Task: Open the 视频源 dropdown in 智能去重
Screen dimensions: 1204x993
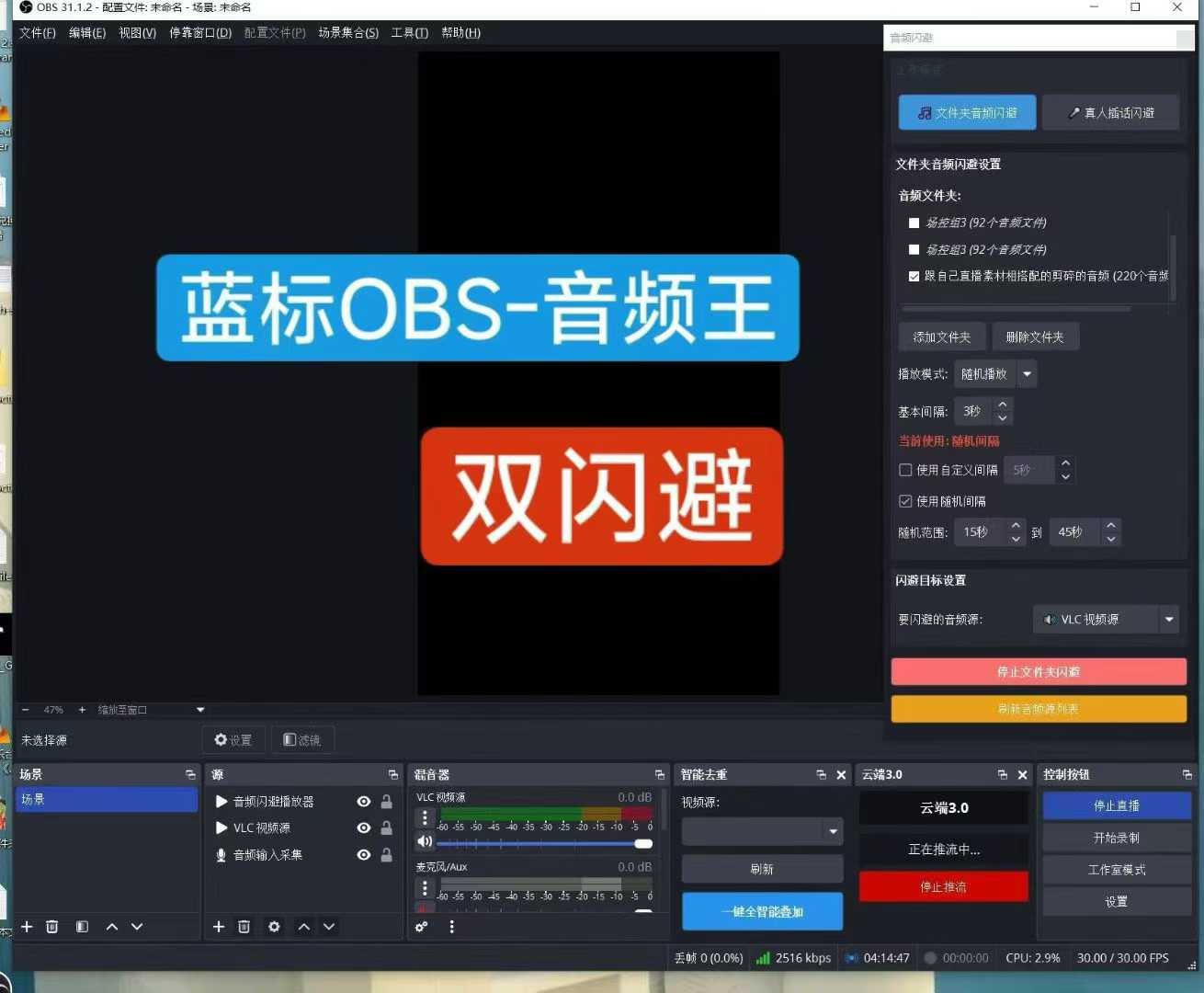Action: (x=762, y=831)
